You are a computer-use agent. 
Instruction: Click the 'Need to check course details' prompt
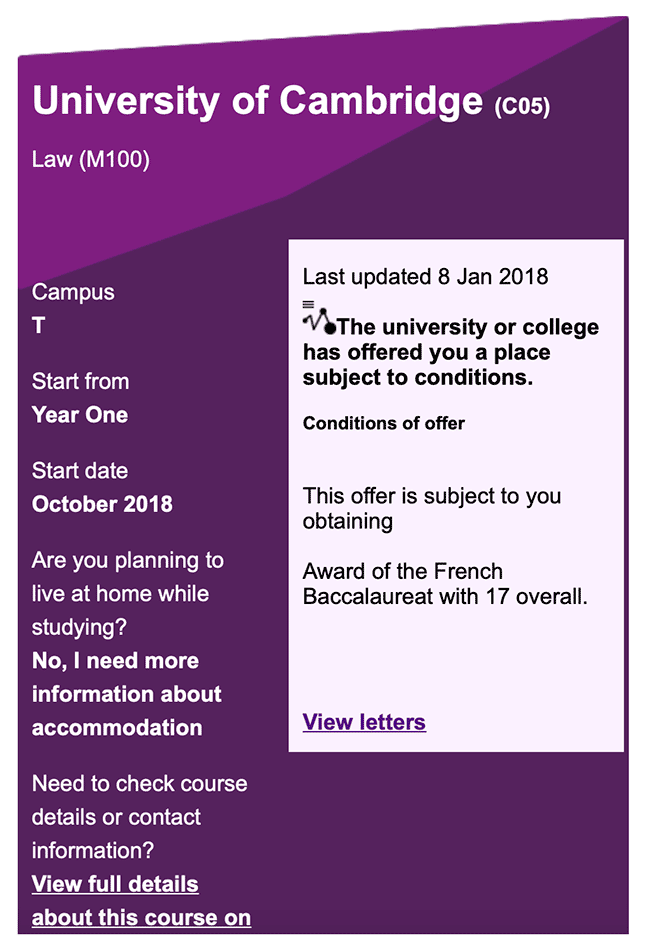click(x=139, y=817)
